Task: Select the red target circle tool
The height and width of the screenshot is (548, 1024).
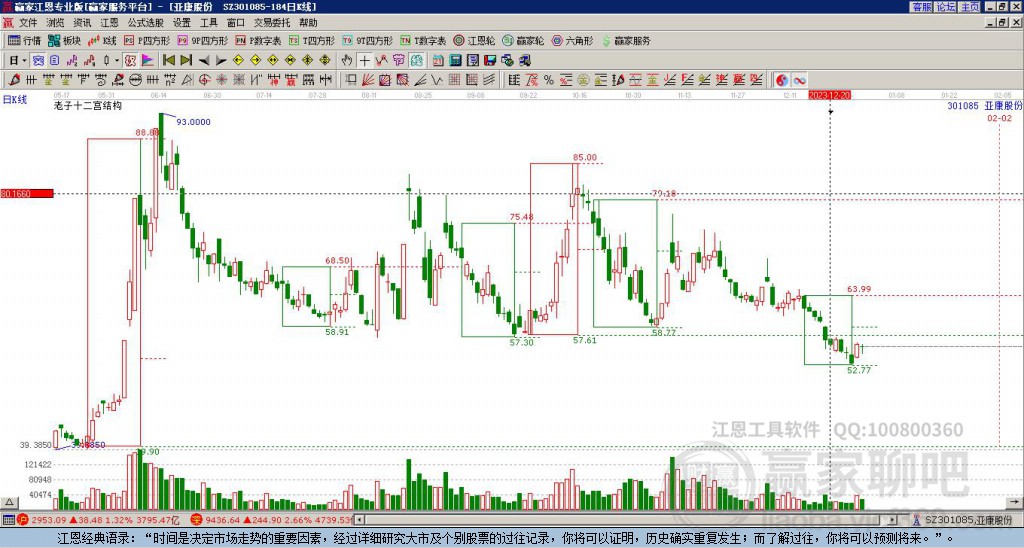Action: coord(204,80)
